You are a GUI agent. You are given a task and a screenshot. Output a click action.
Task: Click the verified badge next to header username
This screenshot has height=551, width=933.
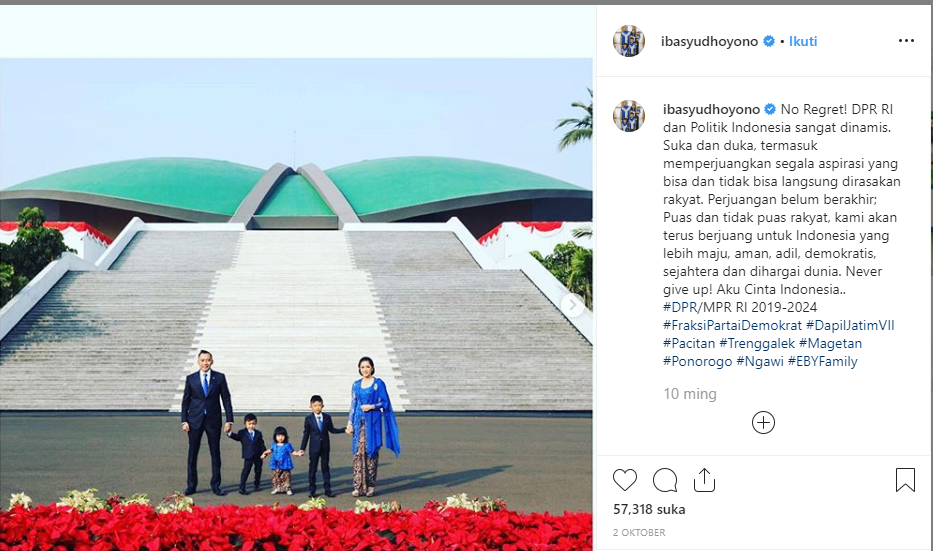(769, 41)
